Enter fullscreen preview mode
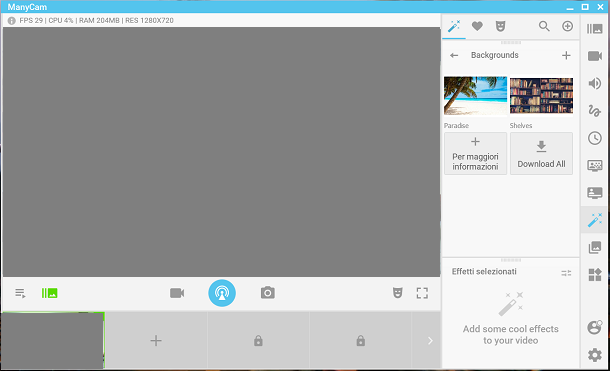Viewport: 610px width, 371px height. [422, 293]
